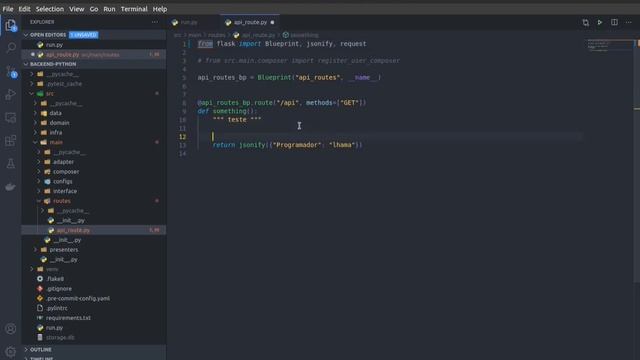Open editor more actions ellipsis
This screenshot has width=640, height=360.
click(x=629, y=22)
